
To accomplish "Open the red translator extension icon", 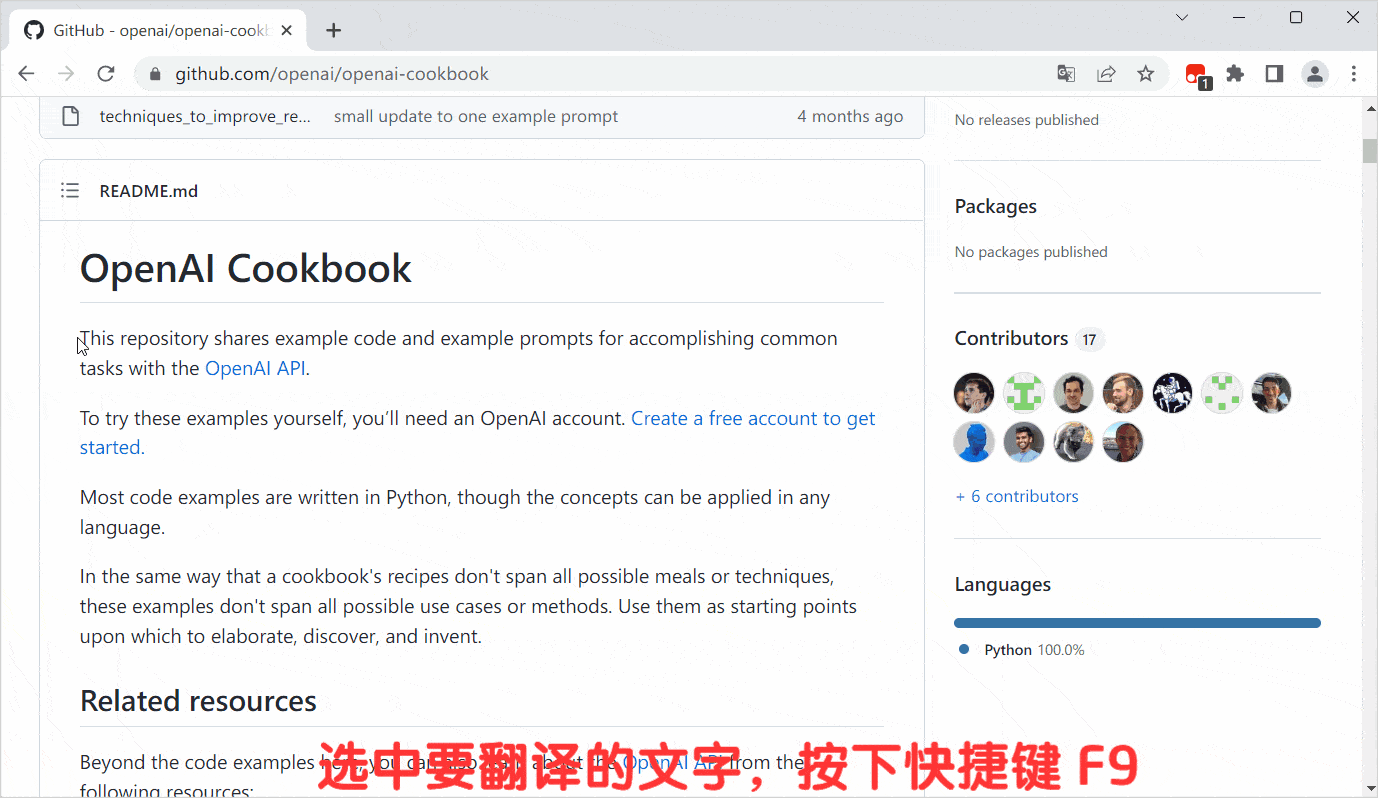I will [1197, 75].
